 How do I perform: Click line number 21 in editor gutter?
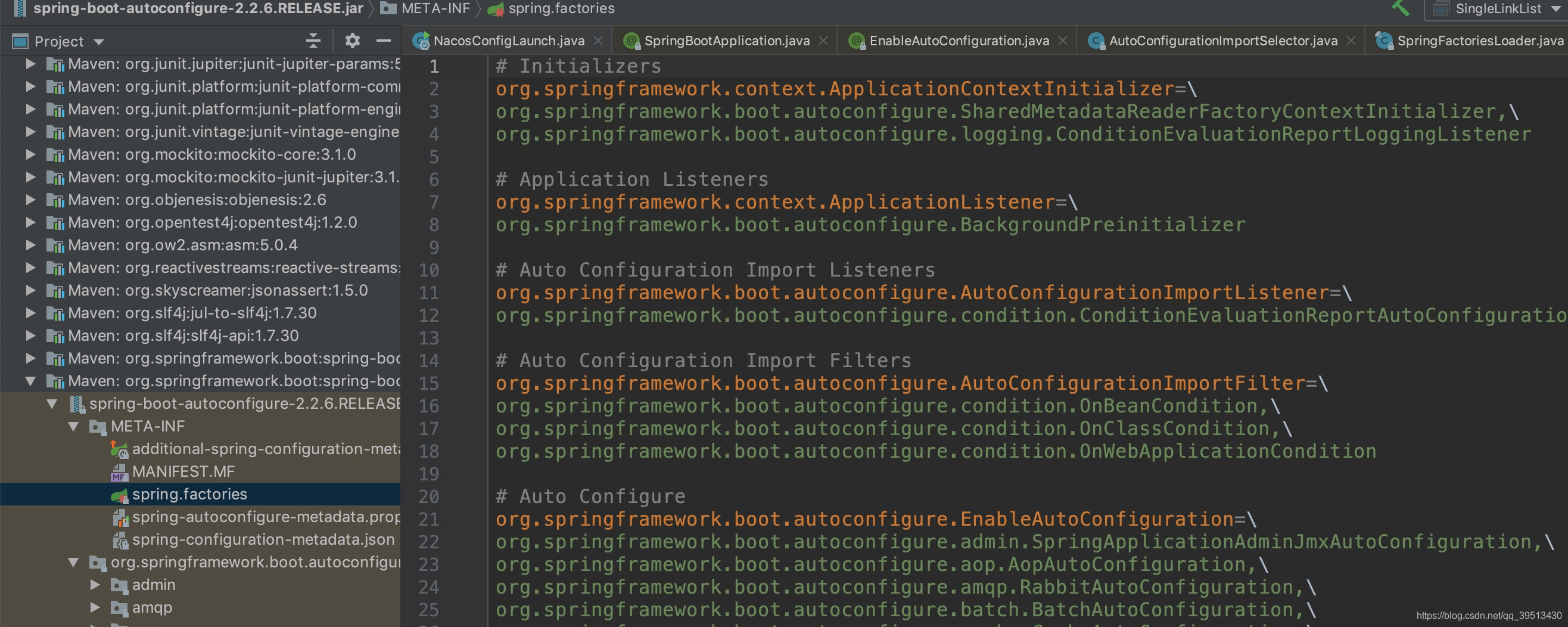tap(428, 519)
